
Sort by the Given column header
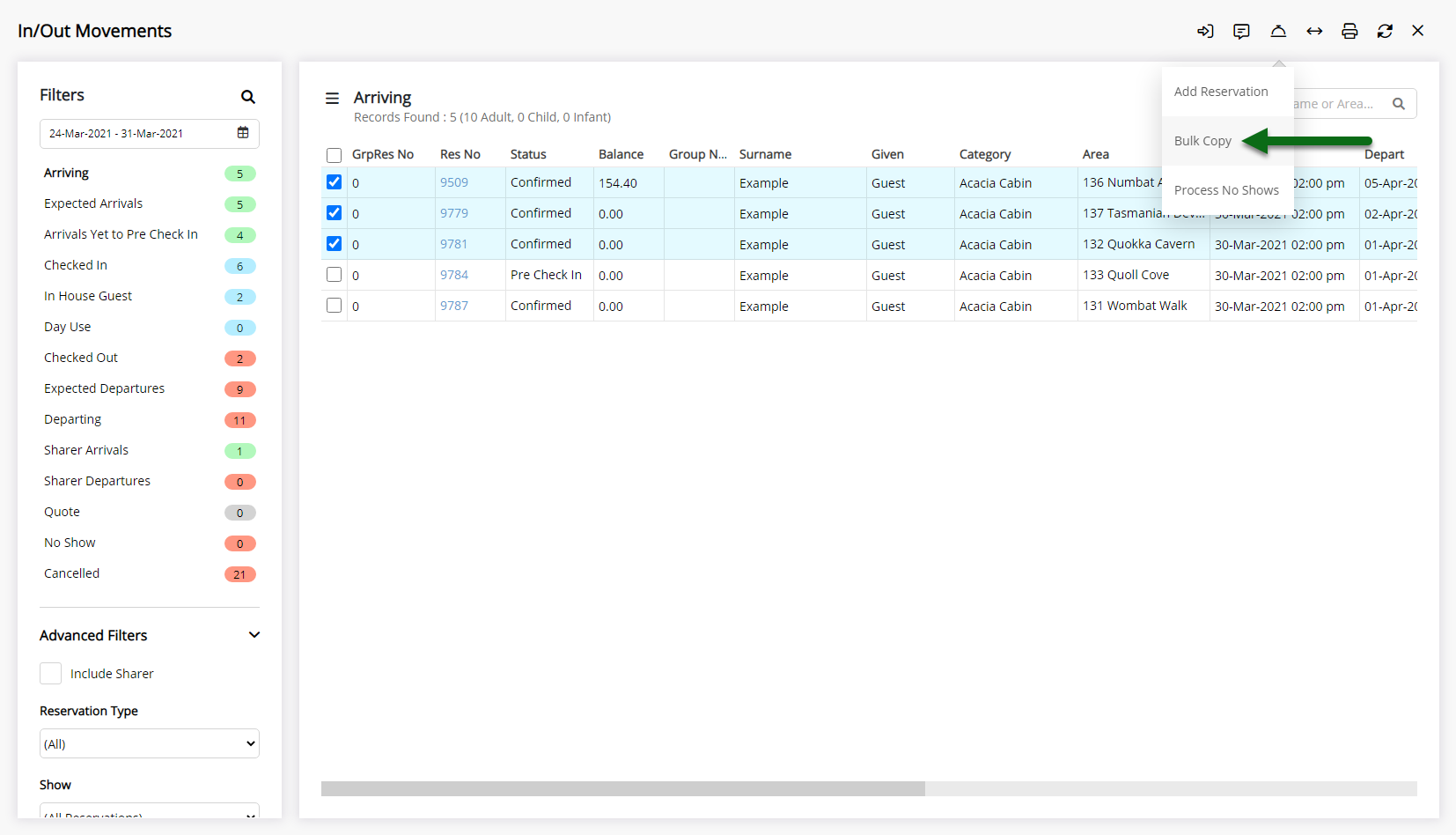[887, 154]
